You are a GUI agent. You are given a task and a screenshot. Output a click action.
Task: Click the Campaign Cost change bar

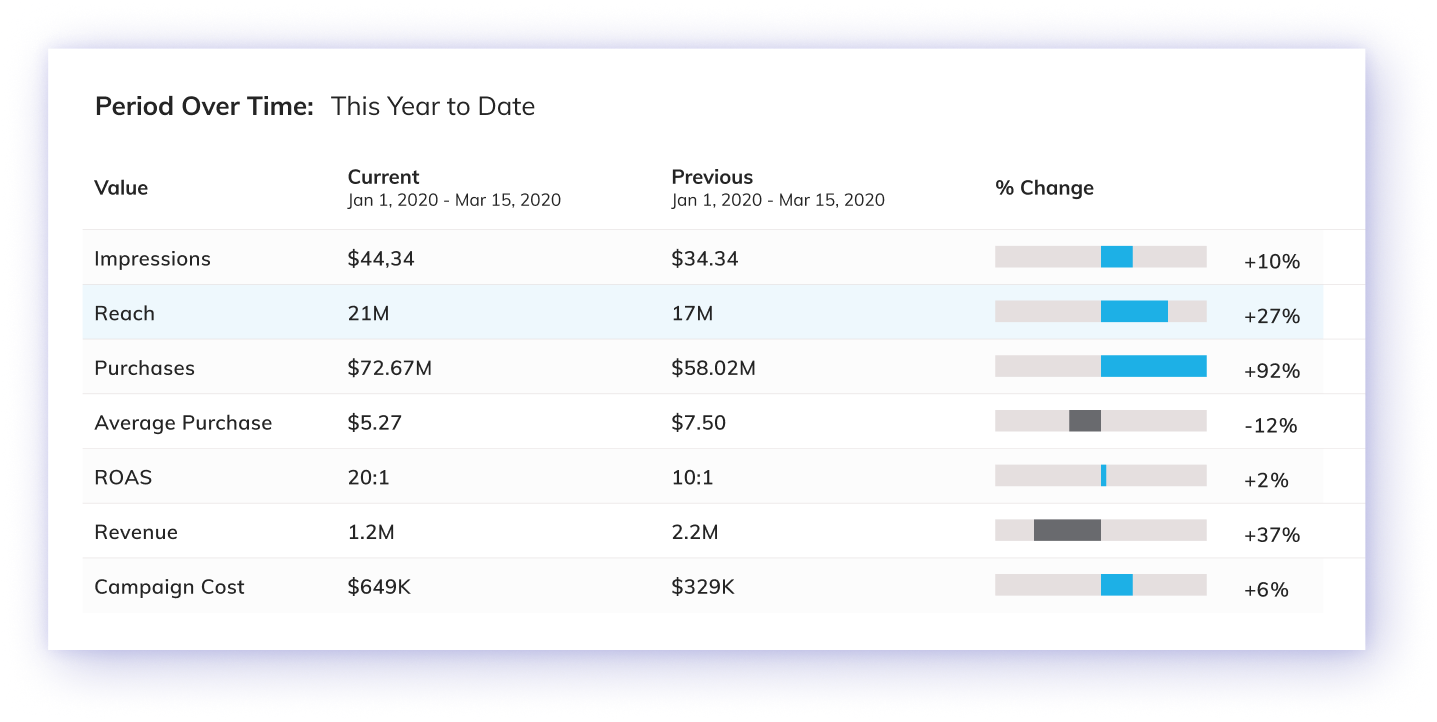pos(1116,585)
